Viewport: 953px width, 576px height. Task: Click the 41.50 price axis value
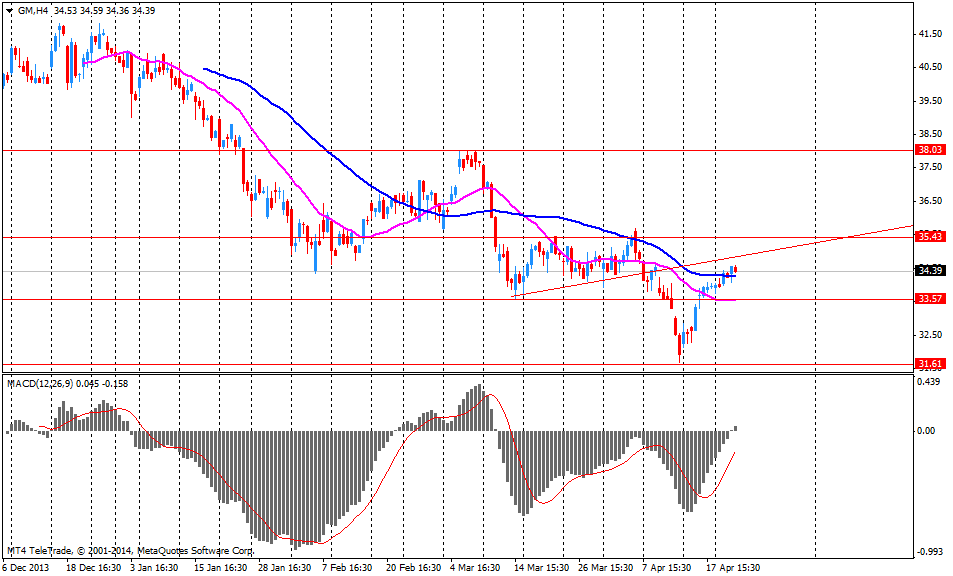coord(930,34)
